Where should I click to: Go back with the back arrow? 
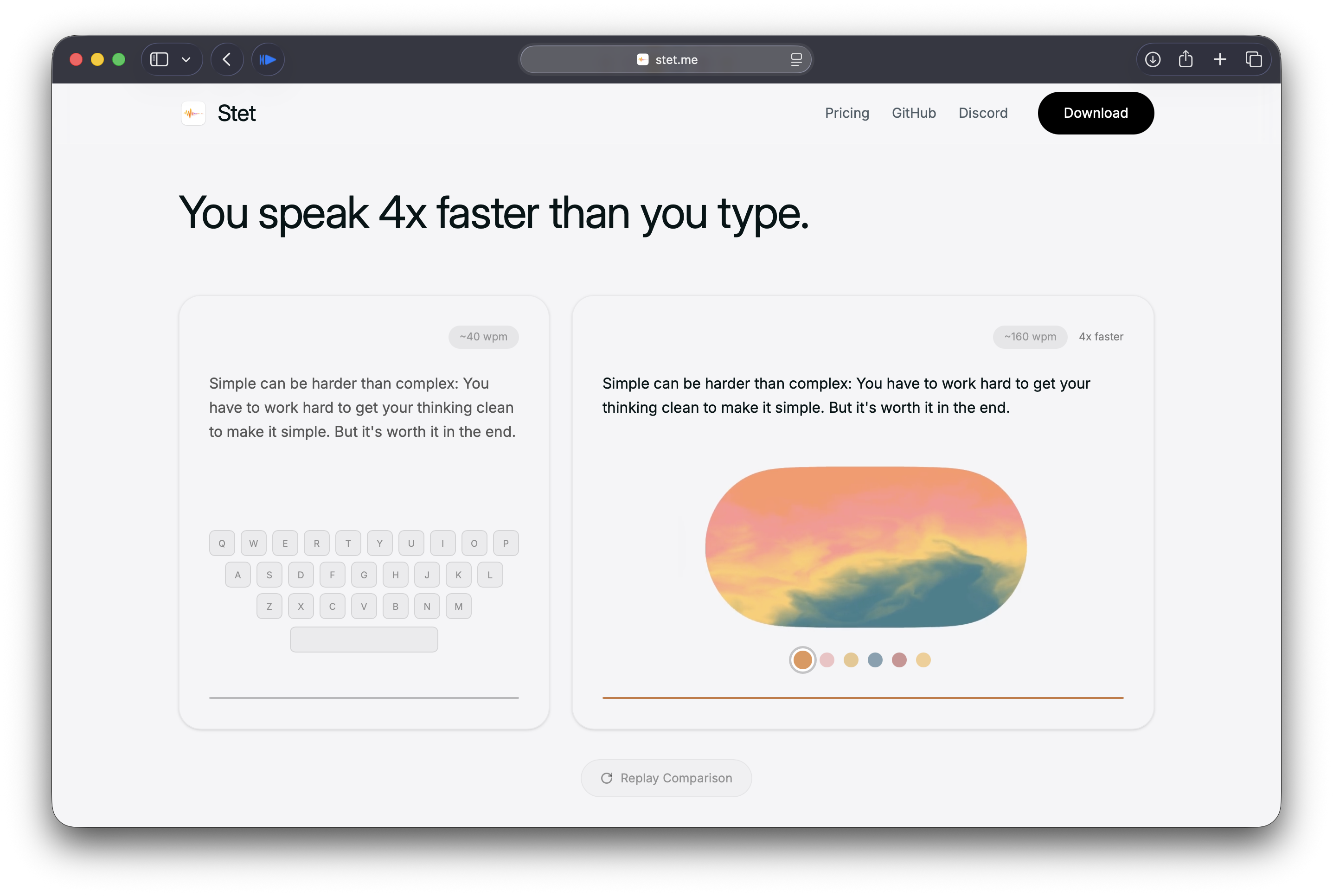[x=227, y=59]
